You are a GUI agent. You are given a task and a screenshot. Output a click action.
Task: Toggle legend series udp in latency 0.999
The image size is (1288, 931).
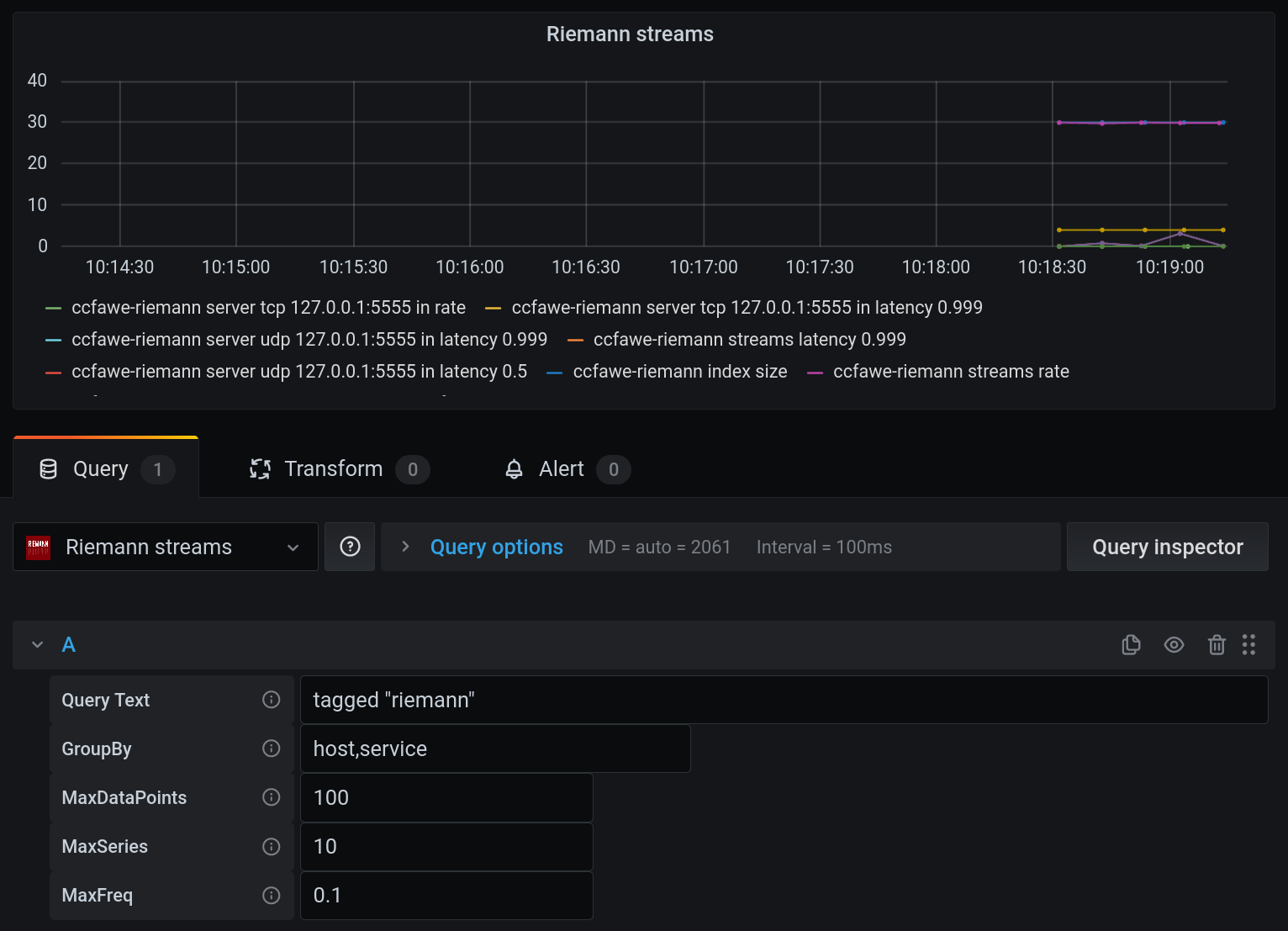pos(309,340)
